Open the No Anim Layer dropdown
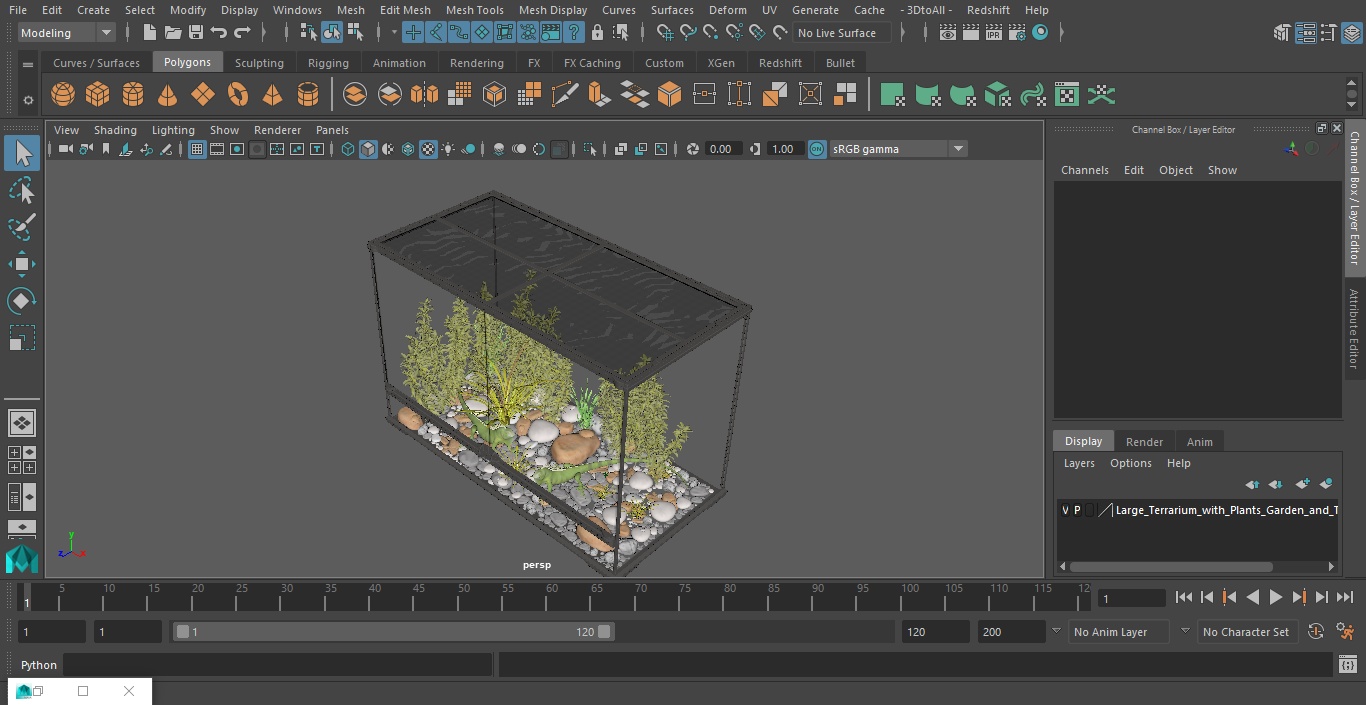This screenshot has height=705, width=1366. pos(1118,632)
